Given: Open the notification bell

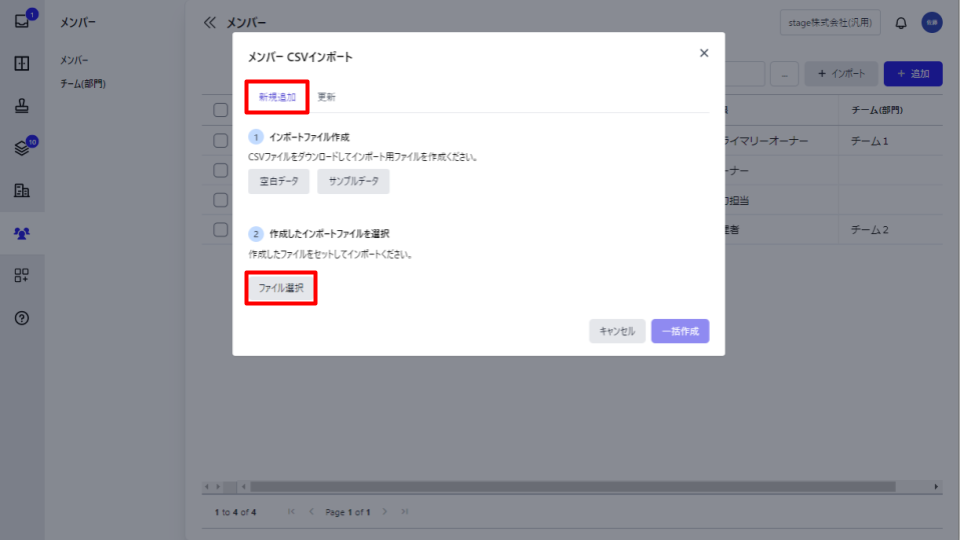Looking at the screenshot, I should [901, 23].
